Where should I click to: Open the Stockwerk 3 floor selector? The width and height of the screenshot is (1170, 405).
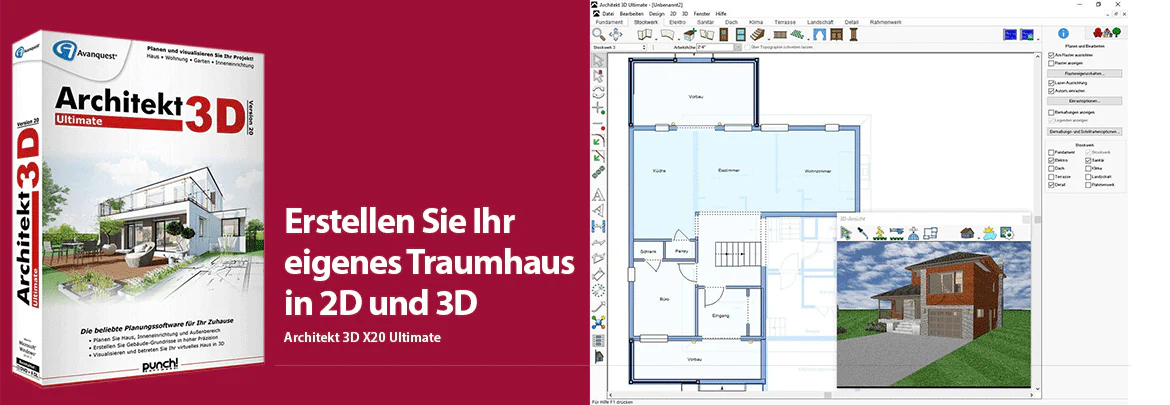tap(619, 47)
